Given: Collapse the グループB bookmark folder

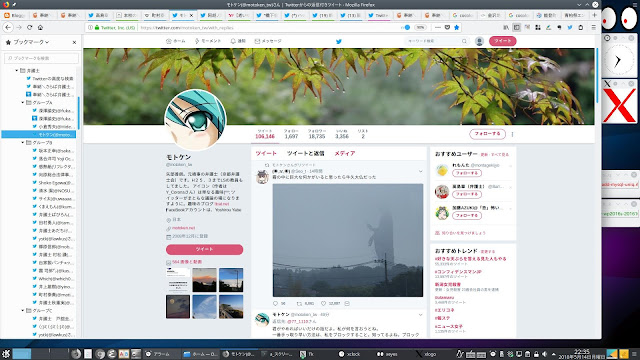Looking at the screenshot, I should pos(22,142).
